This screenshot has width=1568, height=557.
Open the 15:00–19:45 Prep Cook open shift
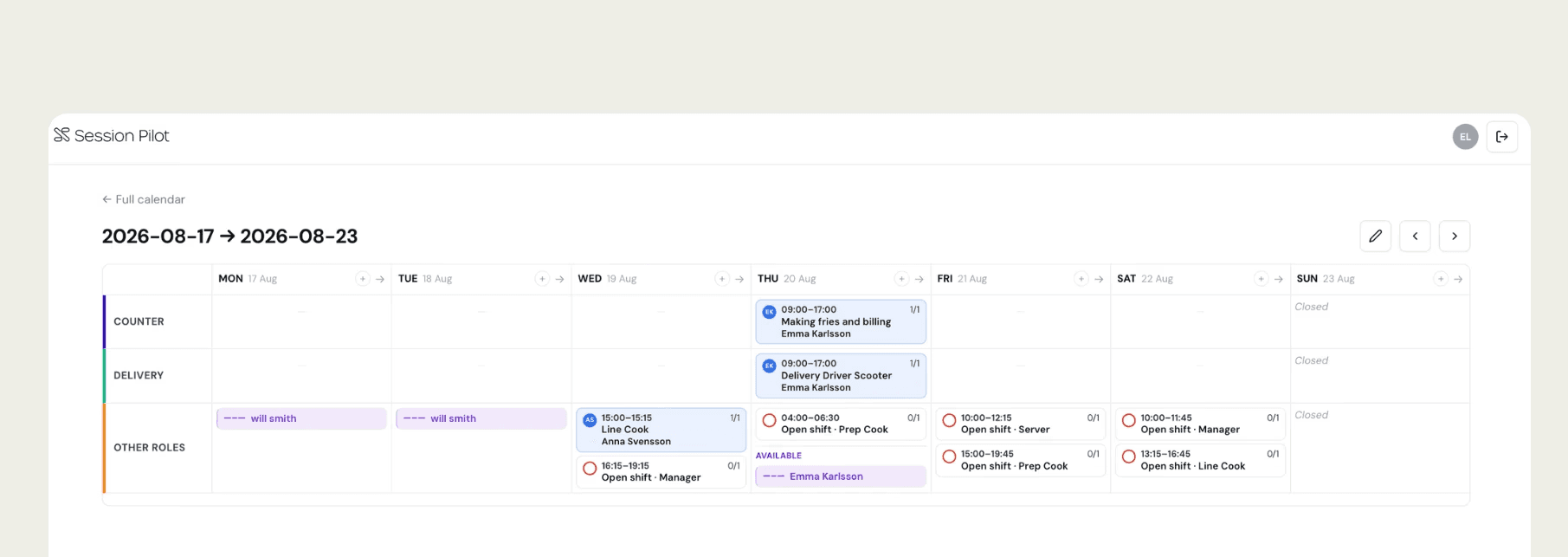1021,460
